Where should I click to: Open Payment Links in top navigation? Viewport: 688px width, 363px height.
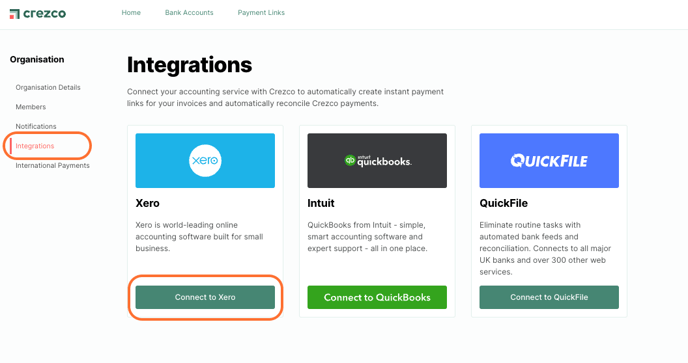[261, 13]
